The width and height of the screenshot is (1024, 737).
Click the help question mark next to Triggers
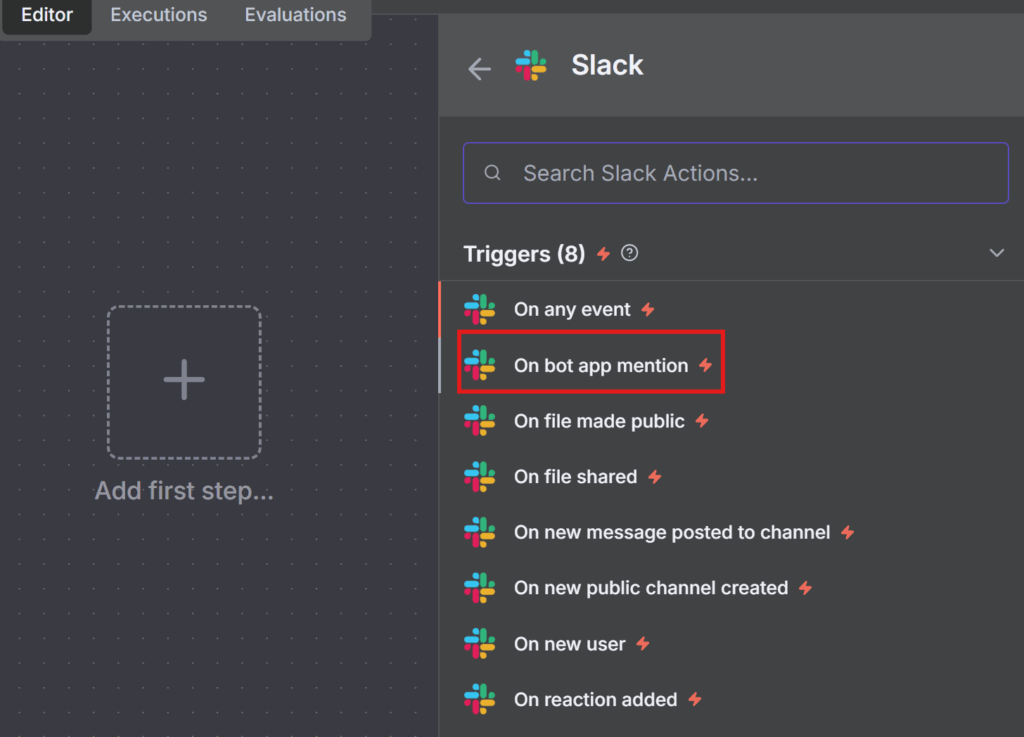coord(629,253)
